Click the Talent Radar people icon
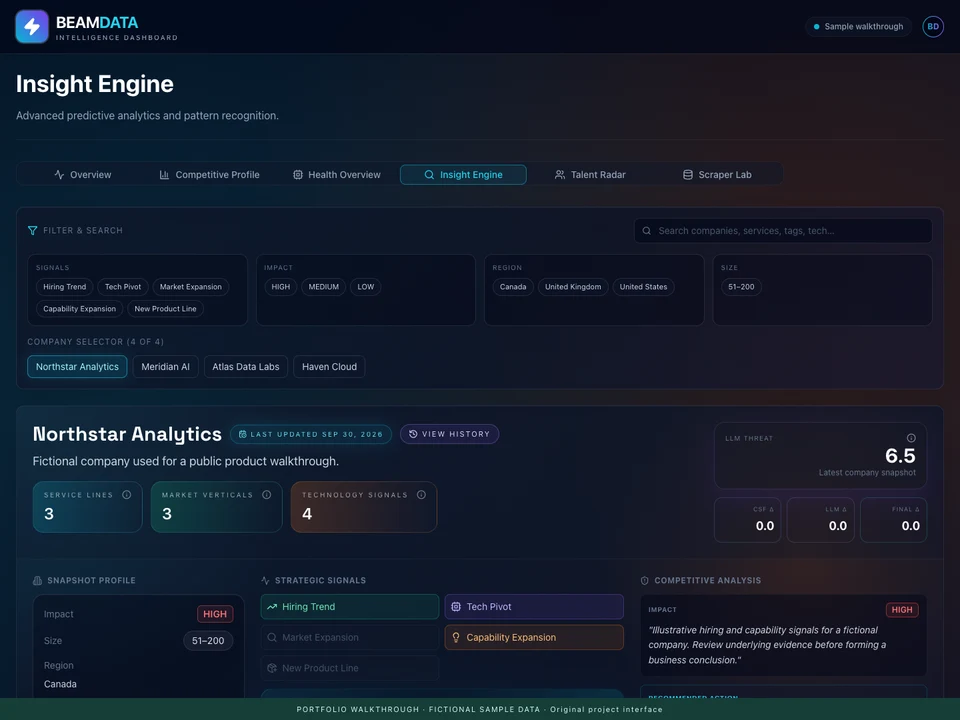Viewport: 960px width, 720px height. [x=560, y=174]
